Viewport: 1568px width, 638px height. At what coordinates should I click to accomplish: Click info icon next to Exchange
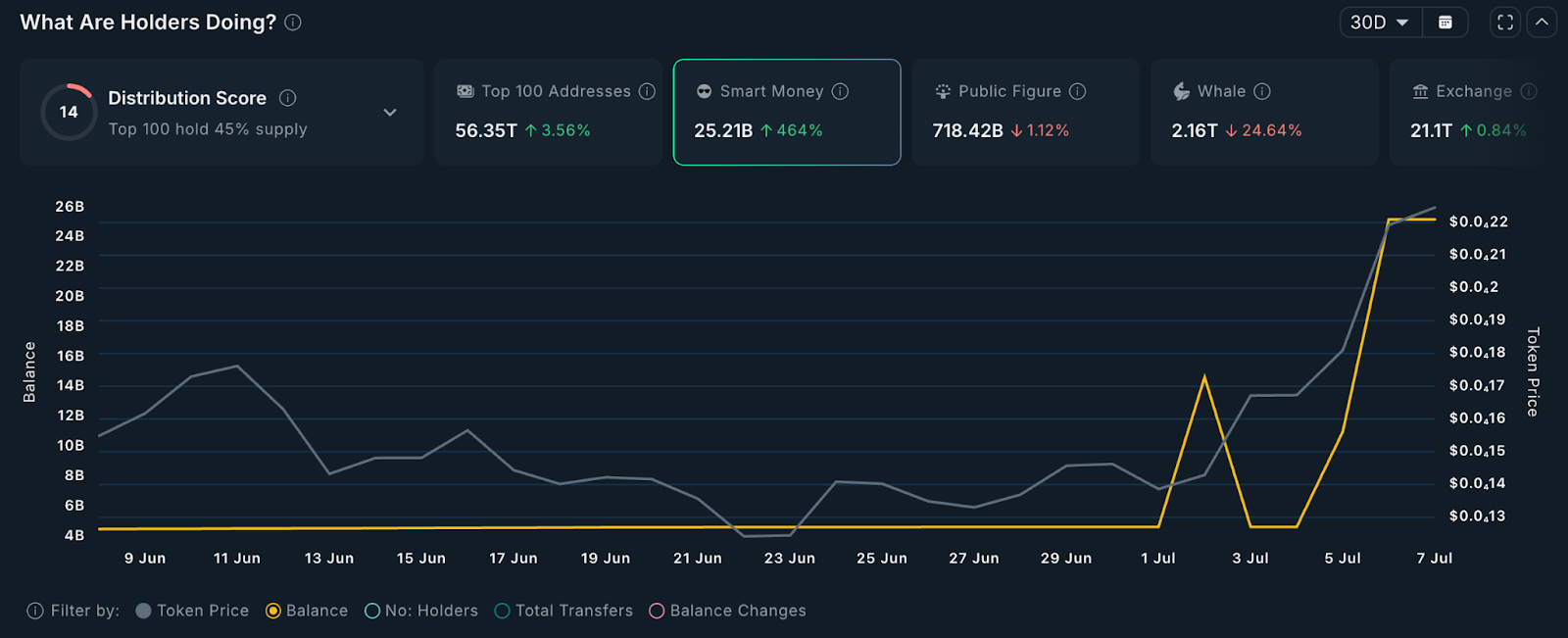pos(1528,91)
